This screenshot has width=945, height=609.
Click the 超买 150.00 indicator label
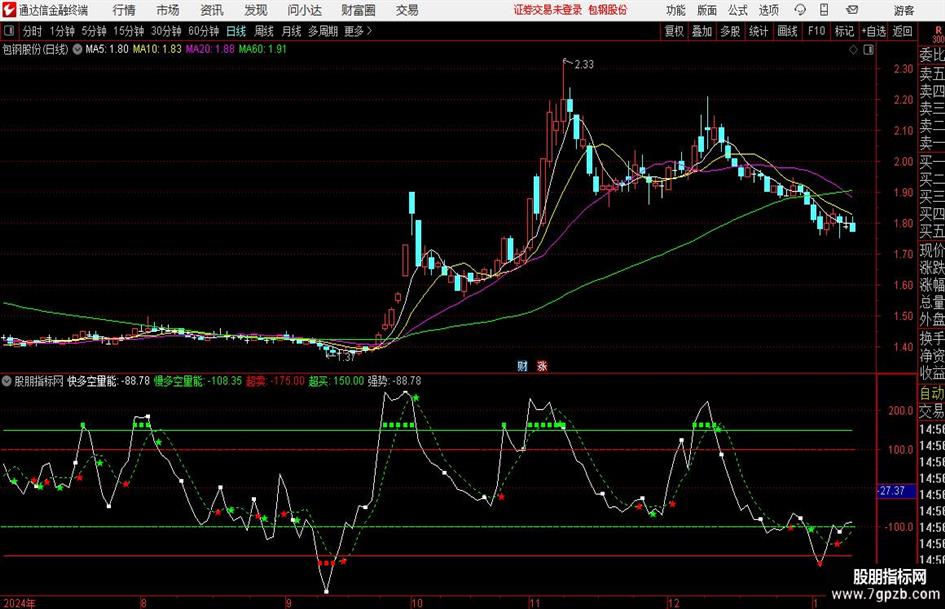pos(336,381)
